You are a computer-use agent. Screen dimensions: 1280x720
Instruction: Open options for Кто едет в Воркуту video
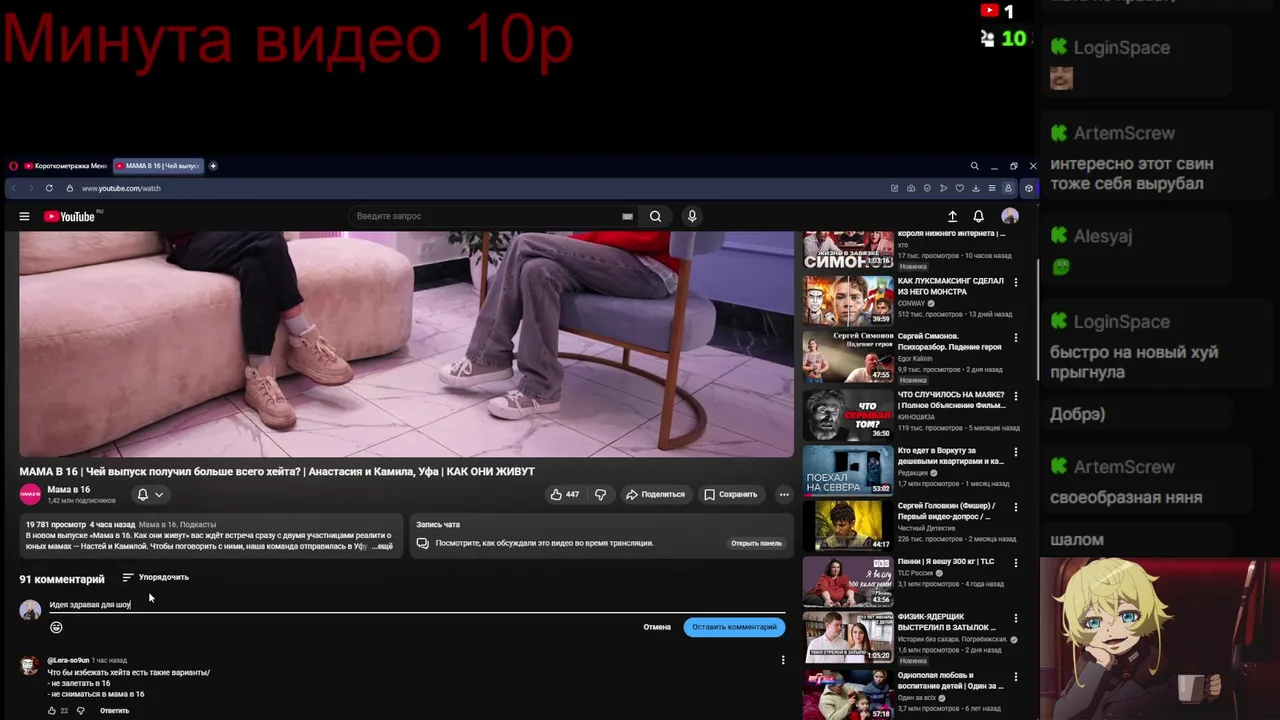click(1016, 452)
